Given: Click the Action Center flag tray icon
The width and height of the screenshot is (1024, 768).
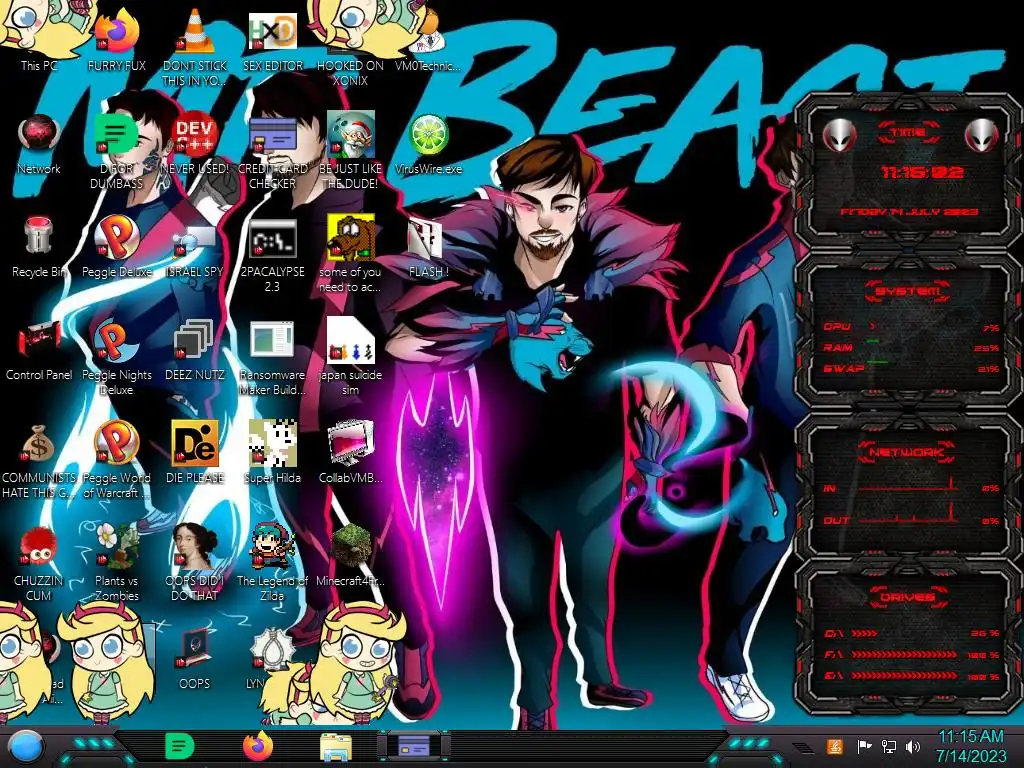Looking at the screenshot, I should coord(864,746).
